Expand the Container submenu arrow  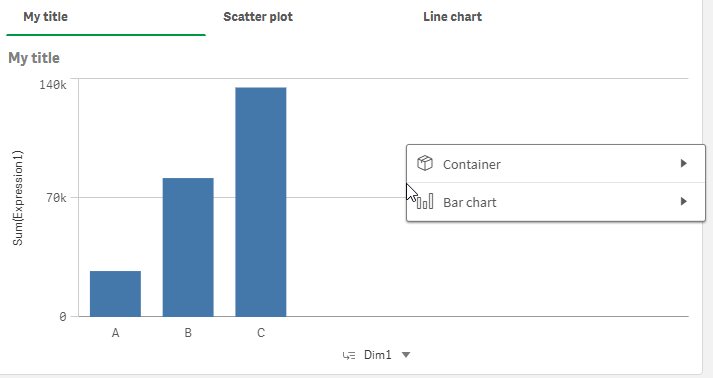pyautogui.click(x=683, y=163)
